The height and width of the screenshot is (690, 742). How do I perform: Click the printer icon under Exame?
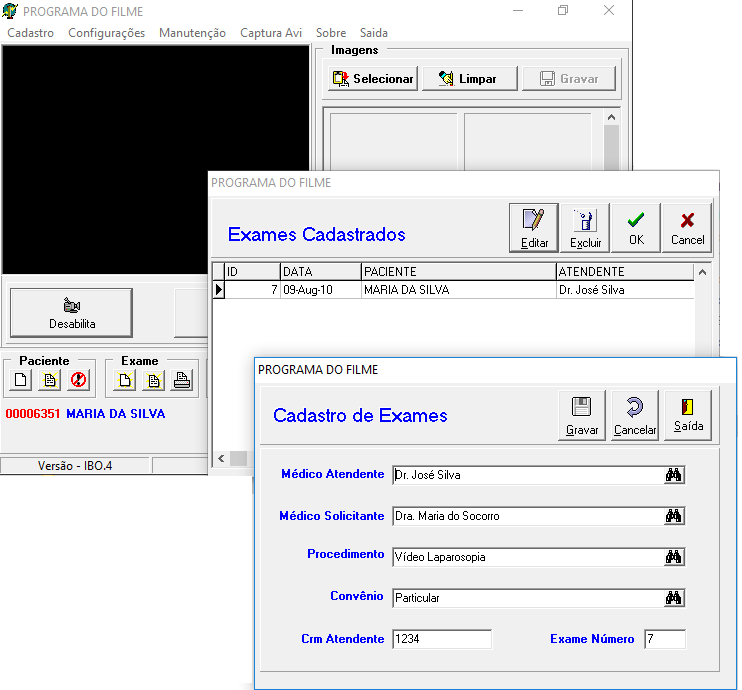(x=182, y=380)
